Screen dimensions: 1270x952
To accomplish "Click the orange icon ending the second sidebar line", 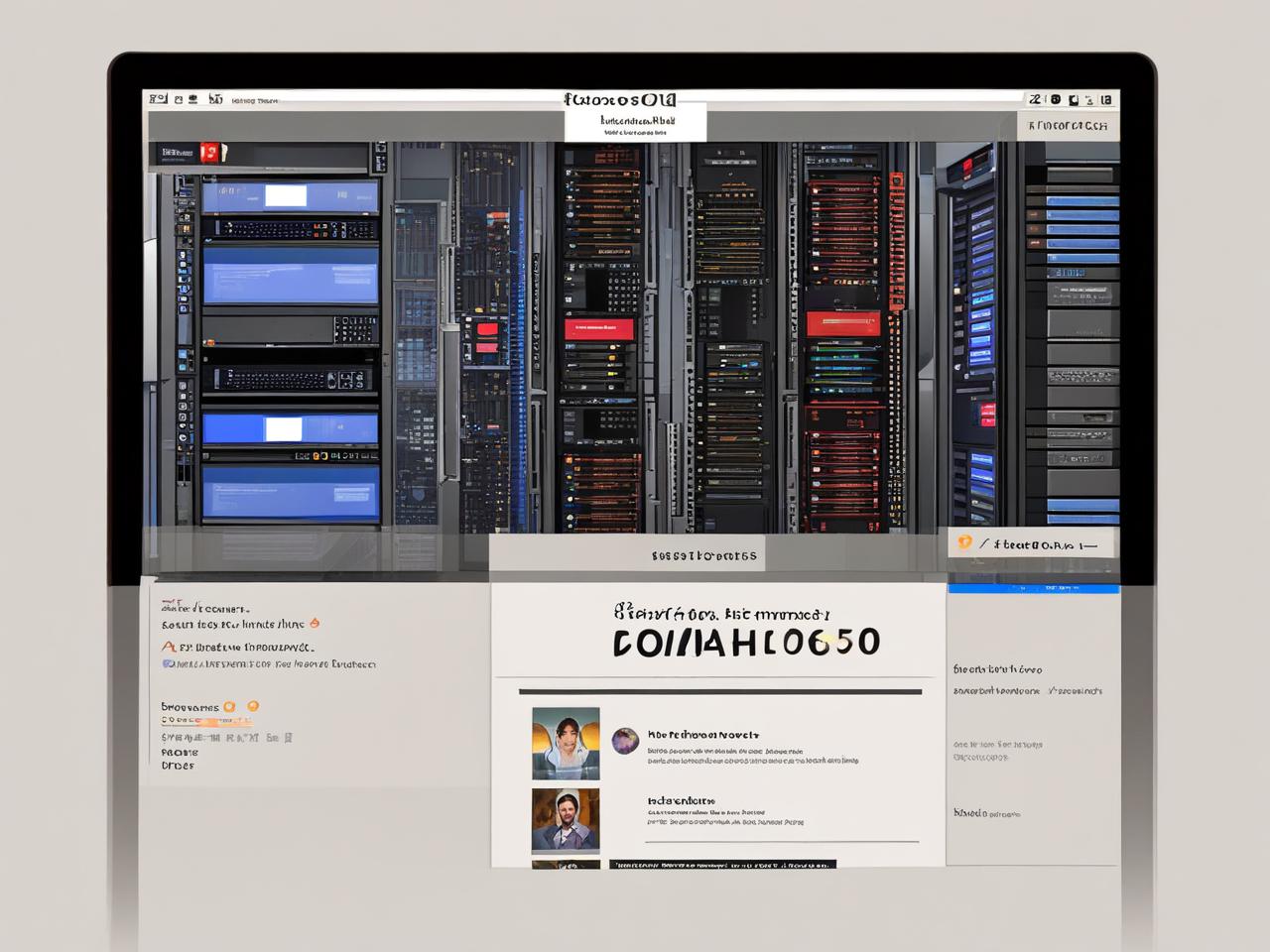I will coord(315,624).
